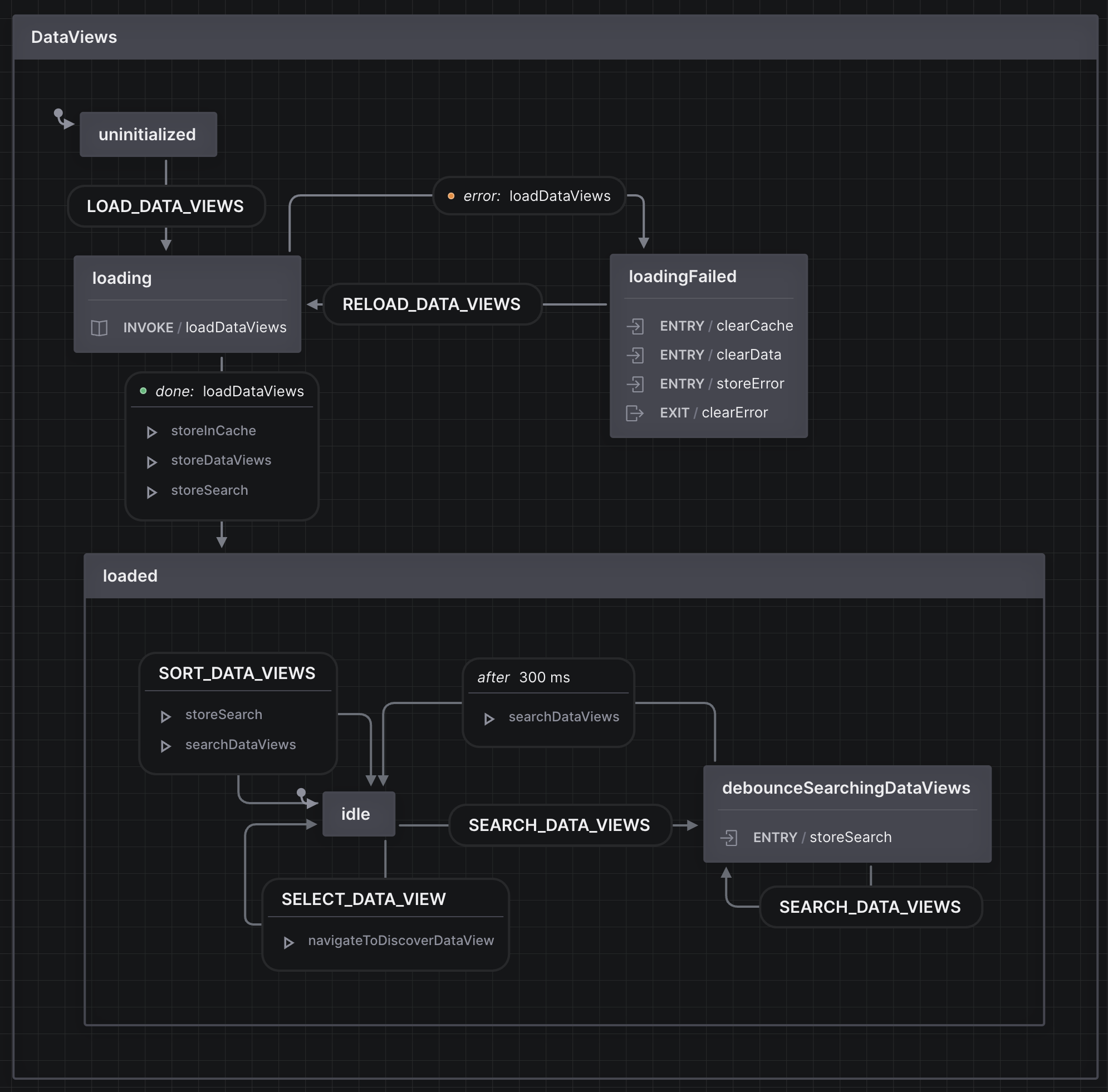Click entry icon beside storeSearch in debounce state
The width and height of the screenshot is (1108, 1092).
729,838
